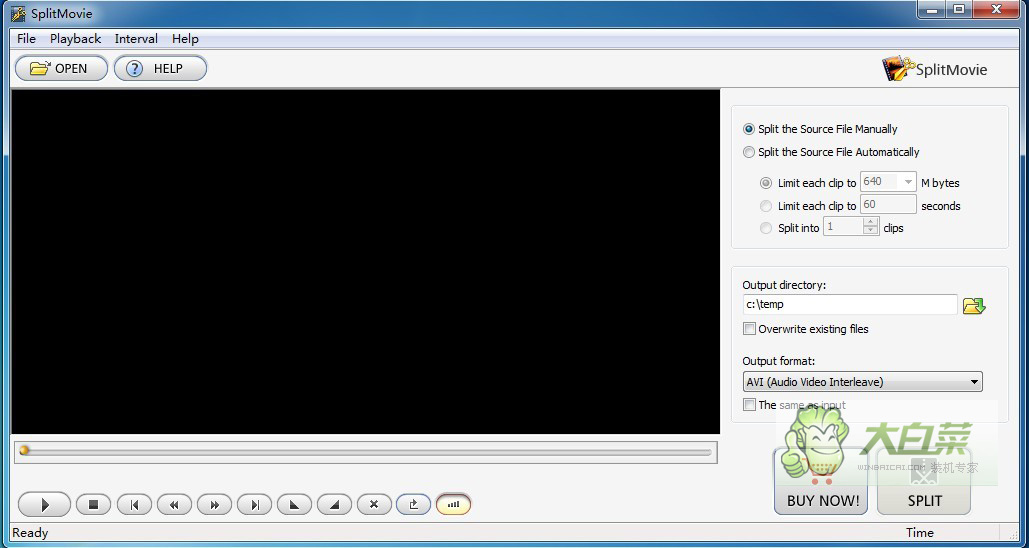
Task: Click the rewind double-arrow button
Action: 174,505
